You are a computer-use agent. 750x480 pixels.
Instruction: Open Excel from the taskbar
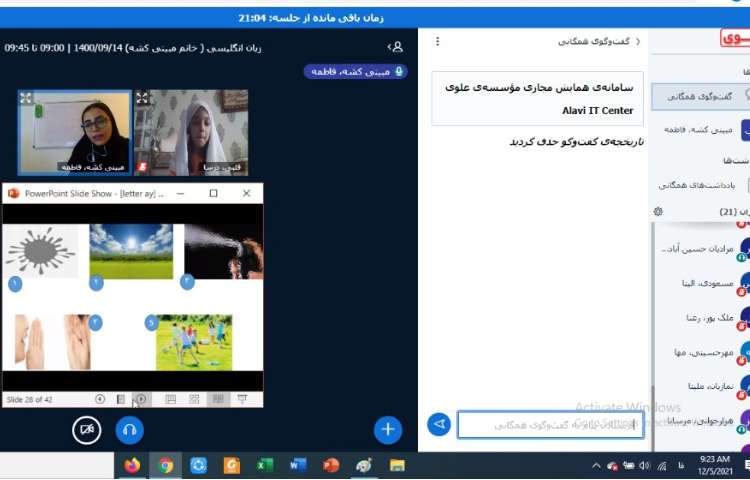[265, 465]
